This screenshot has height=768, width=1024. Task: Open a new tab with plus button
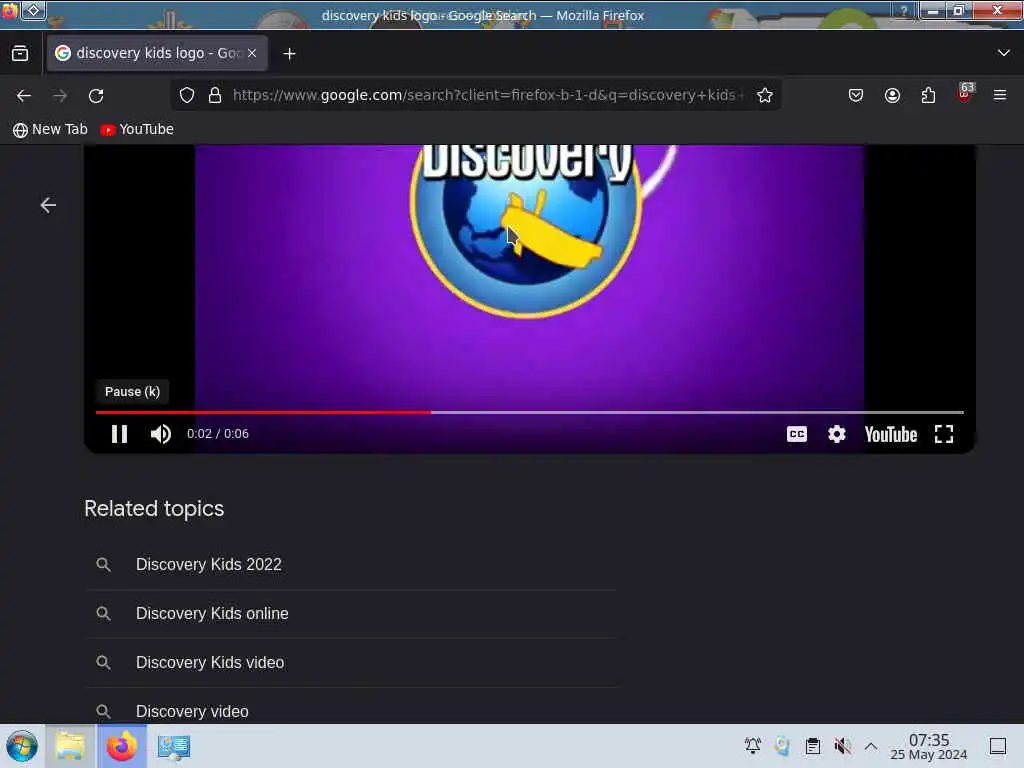[x=289, y=54]
